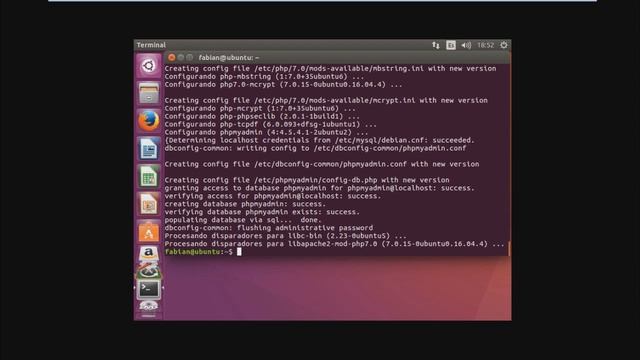640x360 pixels.
Task: Click line 'granting access to database phpmyadmin'
Action: [x=320, y=188]
